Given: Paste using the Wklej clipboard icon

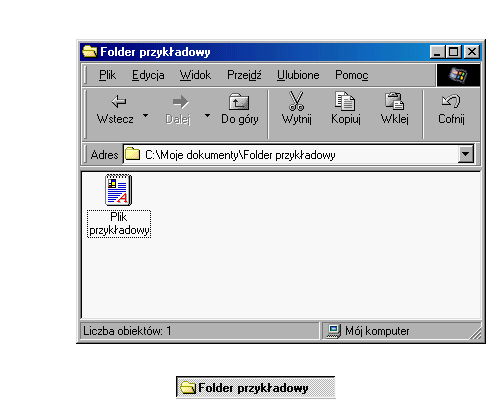Looking at the screenshot, I should click(394, 101).
